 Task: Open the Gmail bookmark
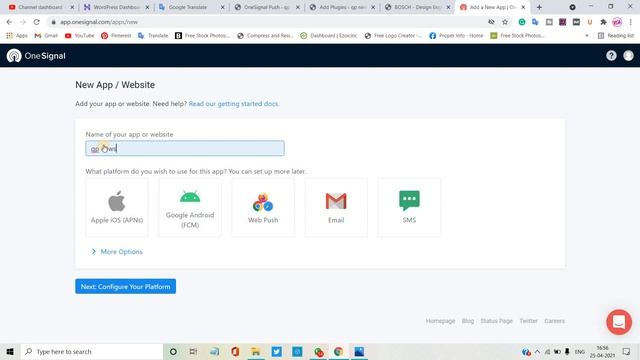pyautogui.click(x=46, y=36)
